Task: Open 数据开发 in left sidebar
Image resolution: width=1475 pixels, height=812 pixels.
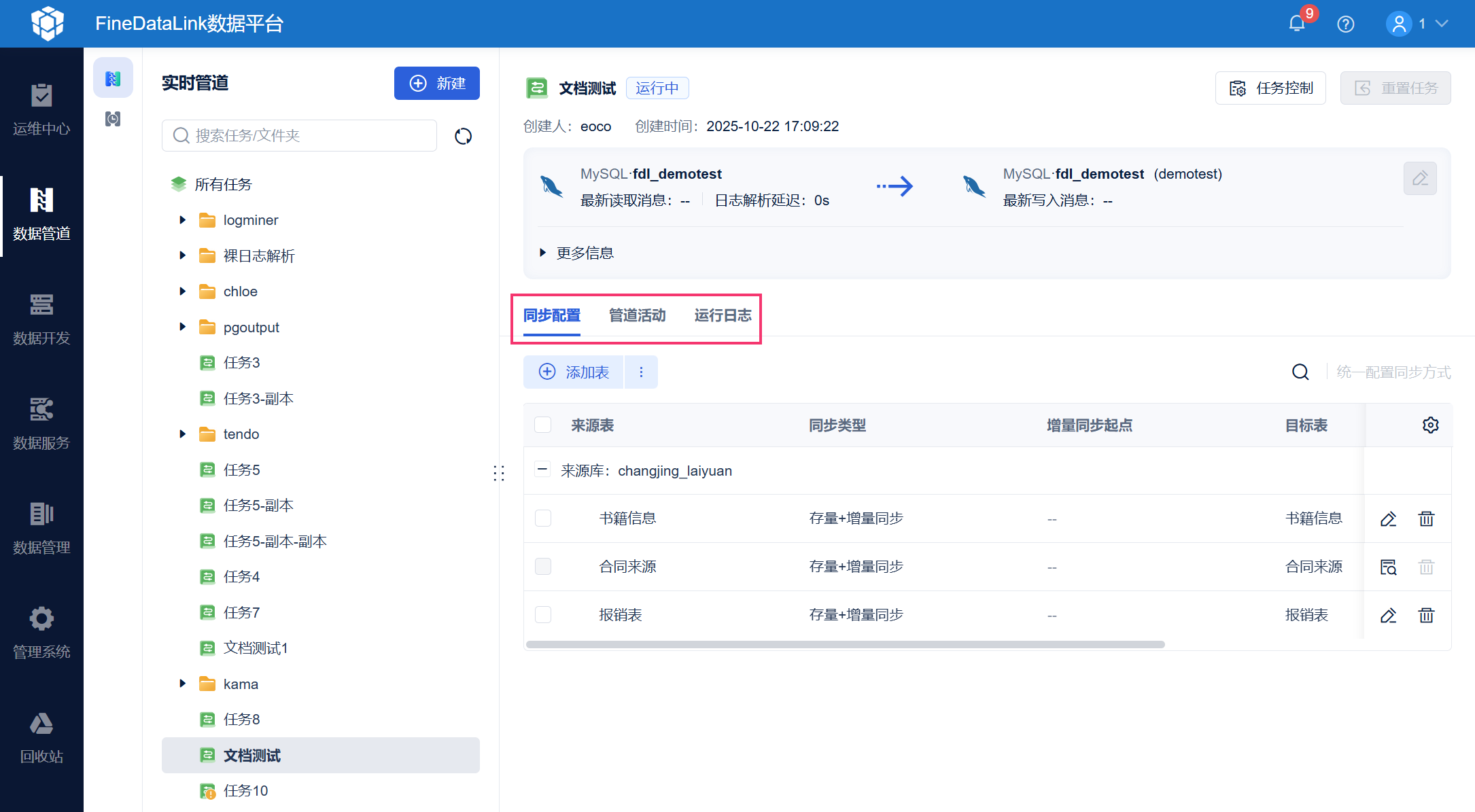Action: click(x=41, y=318)
